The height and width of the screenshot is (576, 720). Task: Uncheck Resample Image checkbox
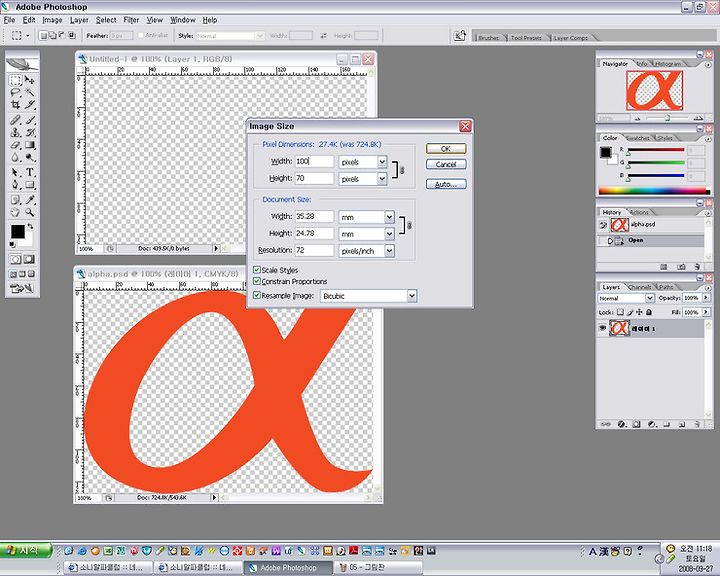point(257,296)
